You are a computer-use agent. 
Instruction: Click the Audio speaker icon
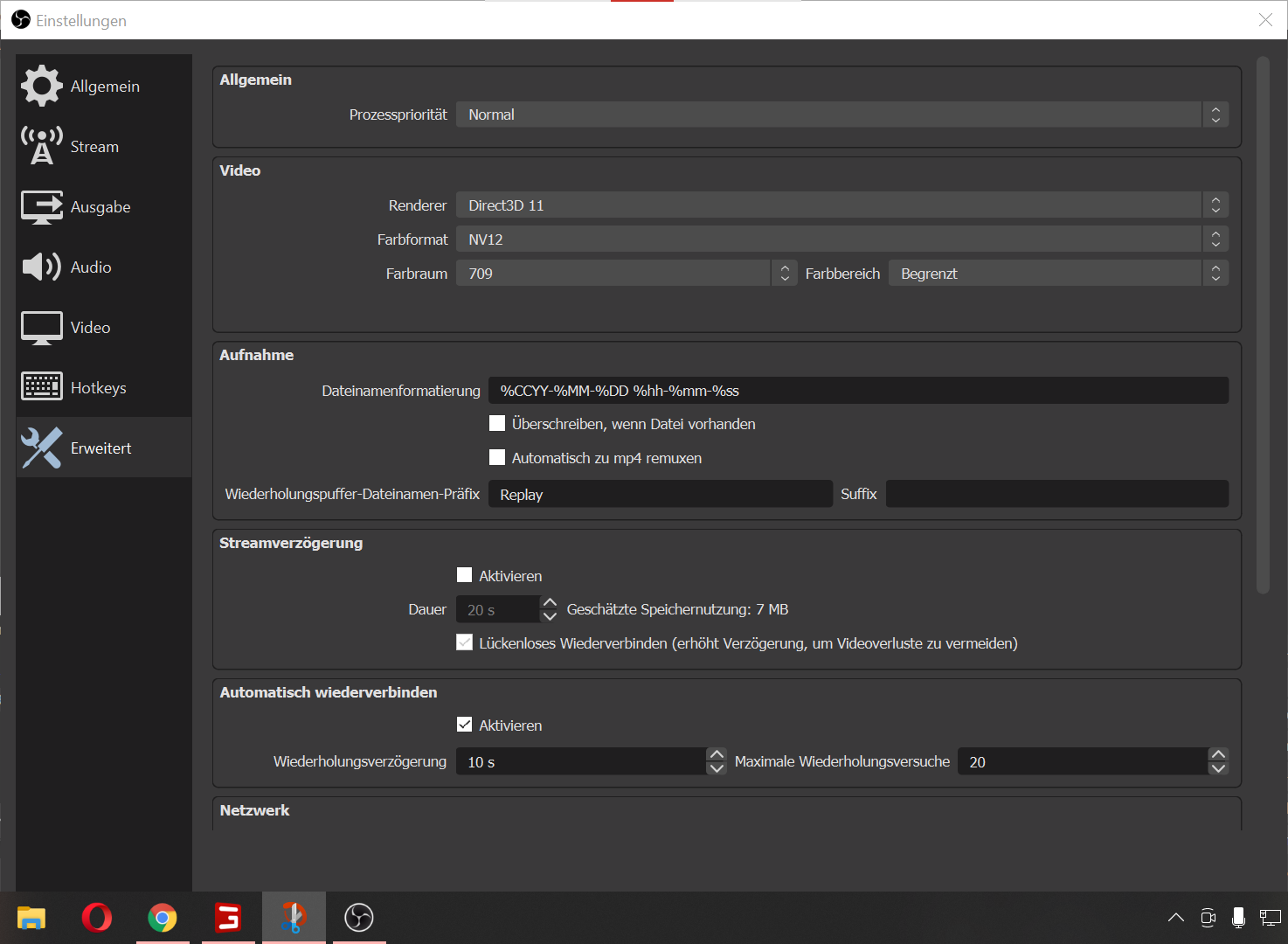pyautogui.click(x=41, y=267)
